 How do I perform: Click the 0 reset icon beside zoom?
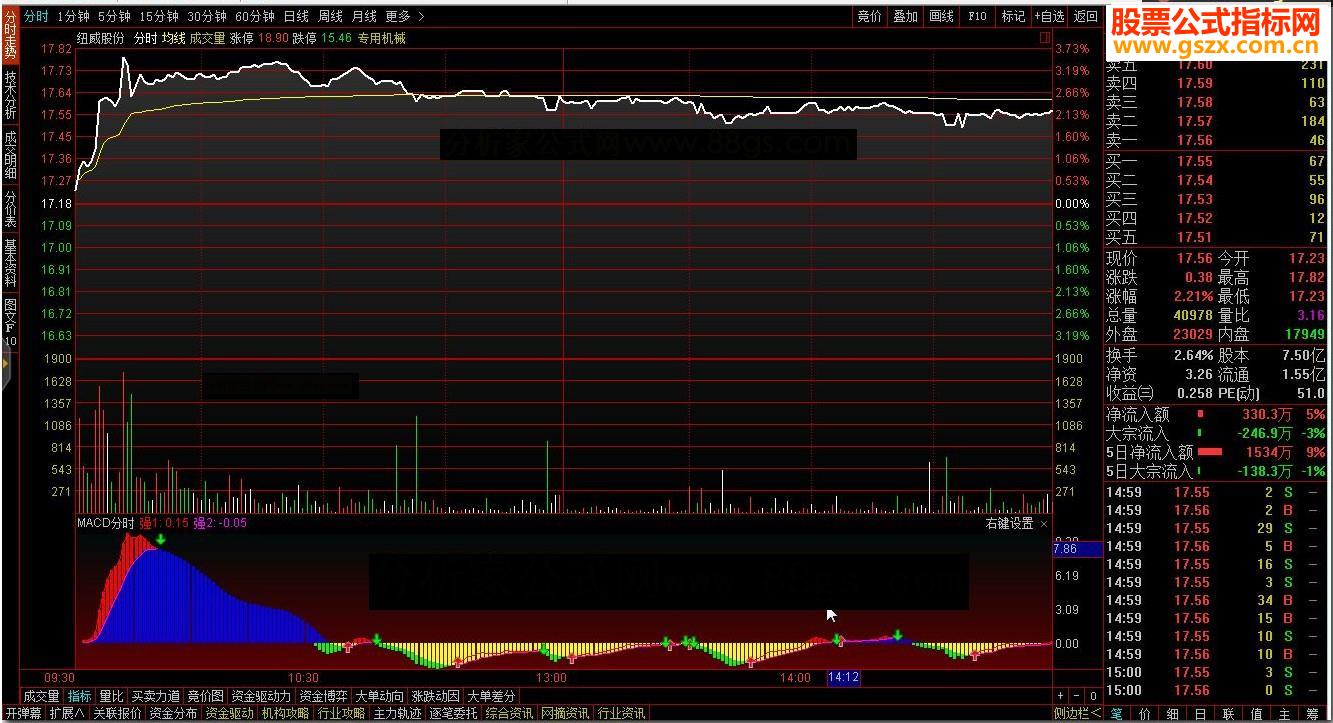1093,696
